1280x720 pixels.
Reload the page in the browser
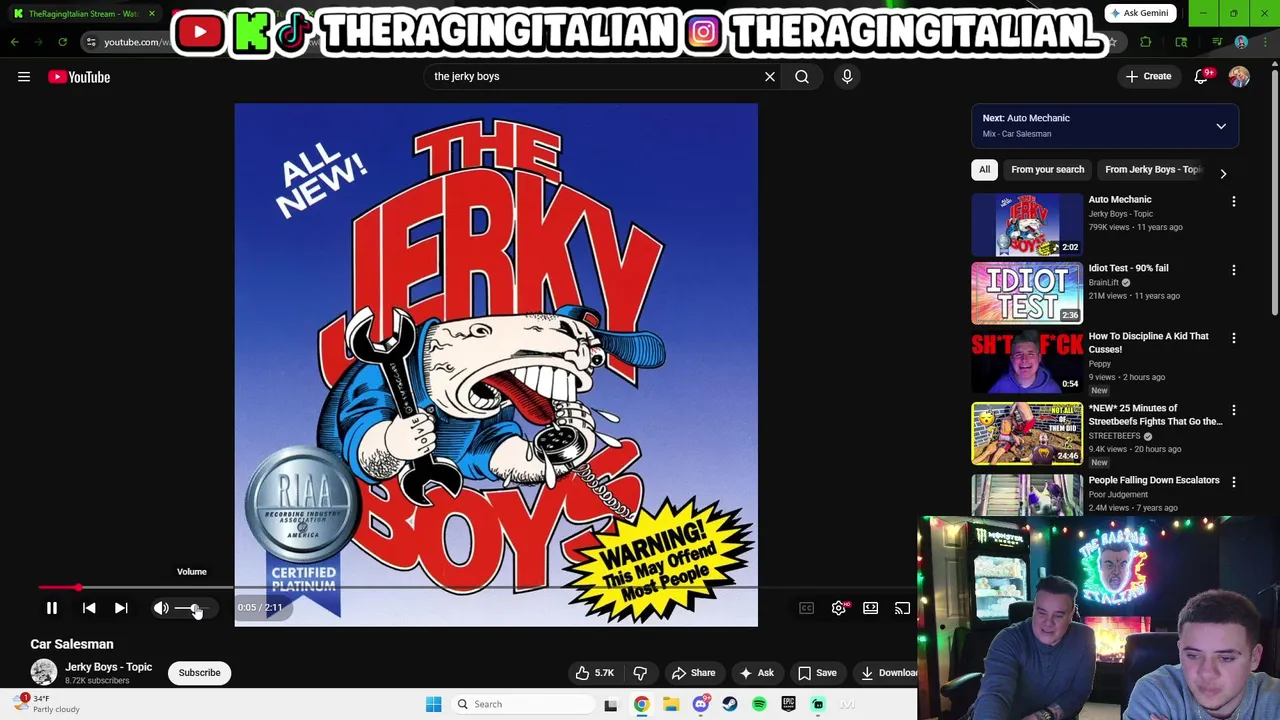pyautogui.click(x=62, y=42)
